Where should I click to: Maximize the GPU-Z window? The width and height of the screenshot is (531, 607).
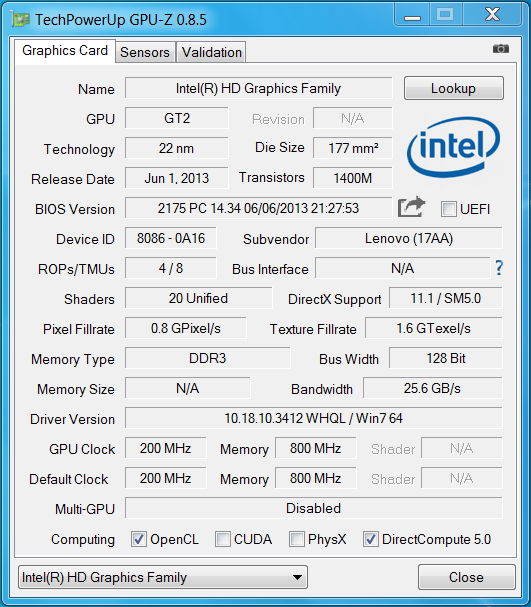pos(445,15)
